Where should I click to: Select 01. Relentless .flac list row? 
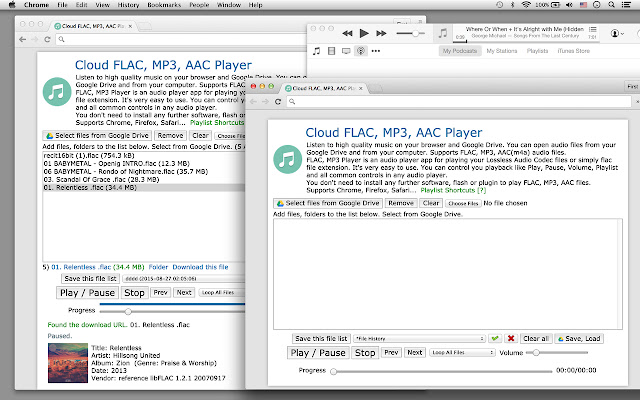[x=144, y=188]
